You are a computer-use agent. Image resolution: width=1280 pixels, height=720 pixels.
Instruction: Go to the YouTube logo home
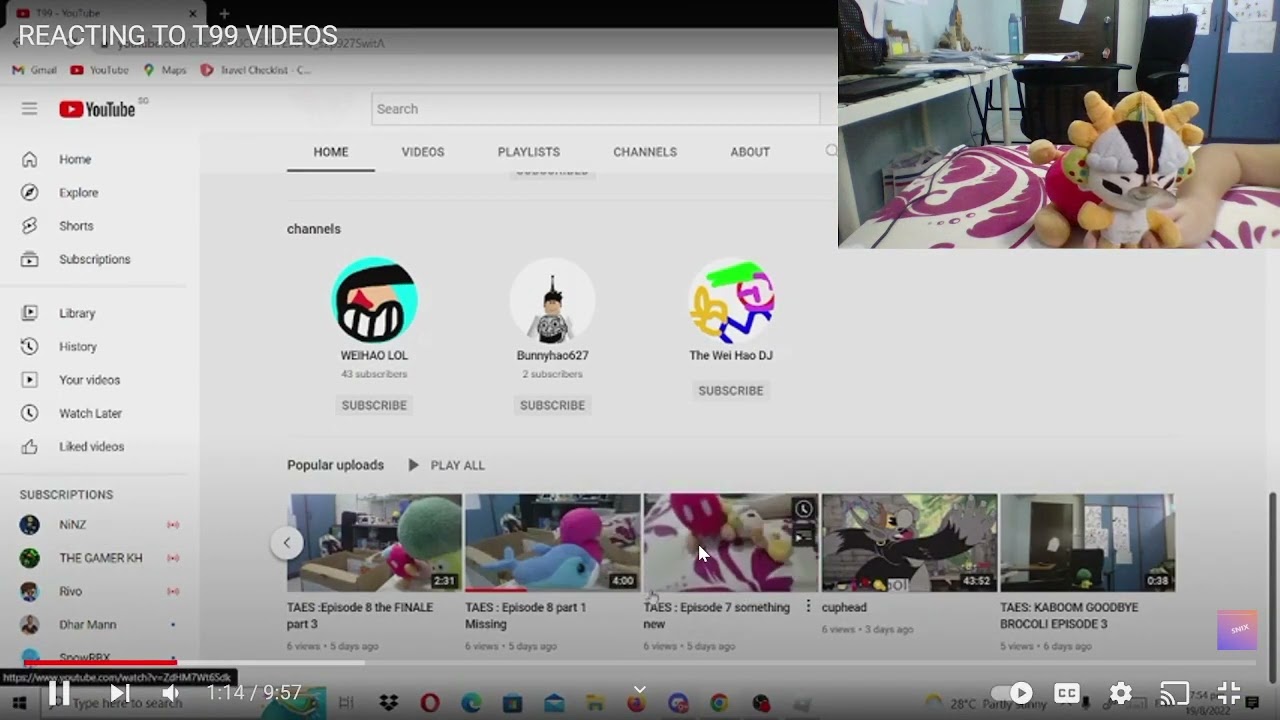[x=97, y=109]
